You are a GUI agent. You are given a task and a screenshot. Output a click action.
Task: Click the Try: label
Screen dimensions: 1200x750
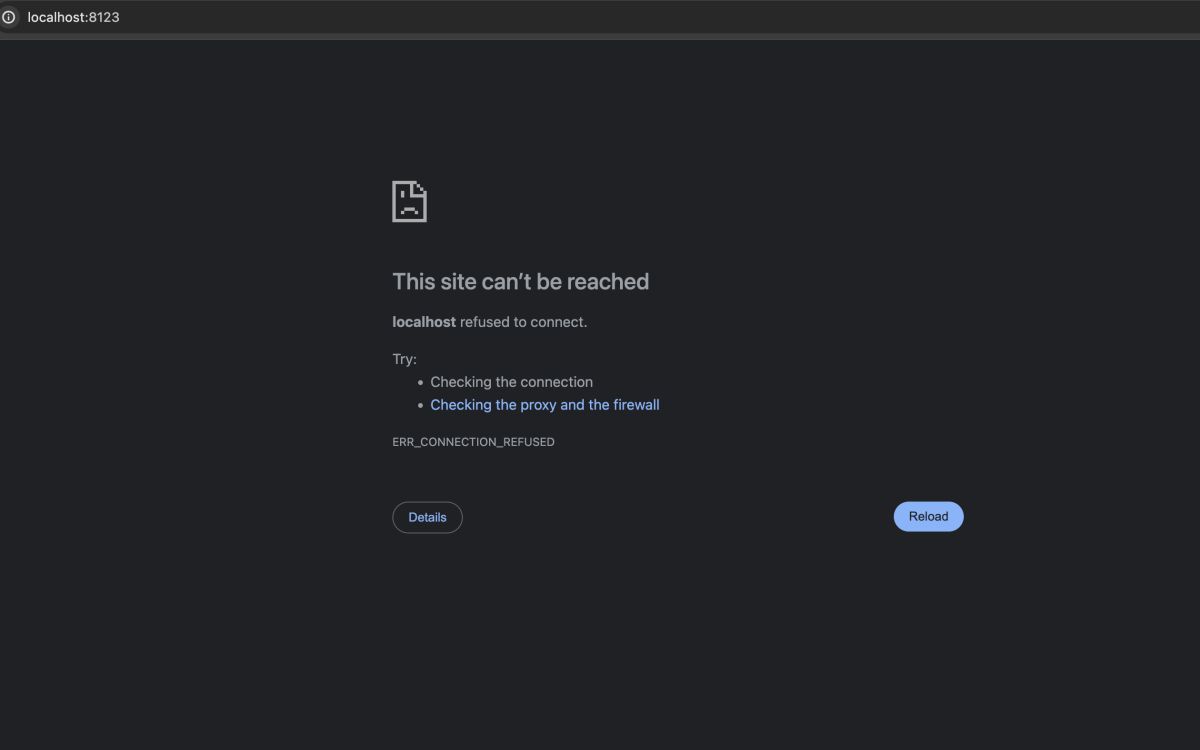tap(405, 359)
